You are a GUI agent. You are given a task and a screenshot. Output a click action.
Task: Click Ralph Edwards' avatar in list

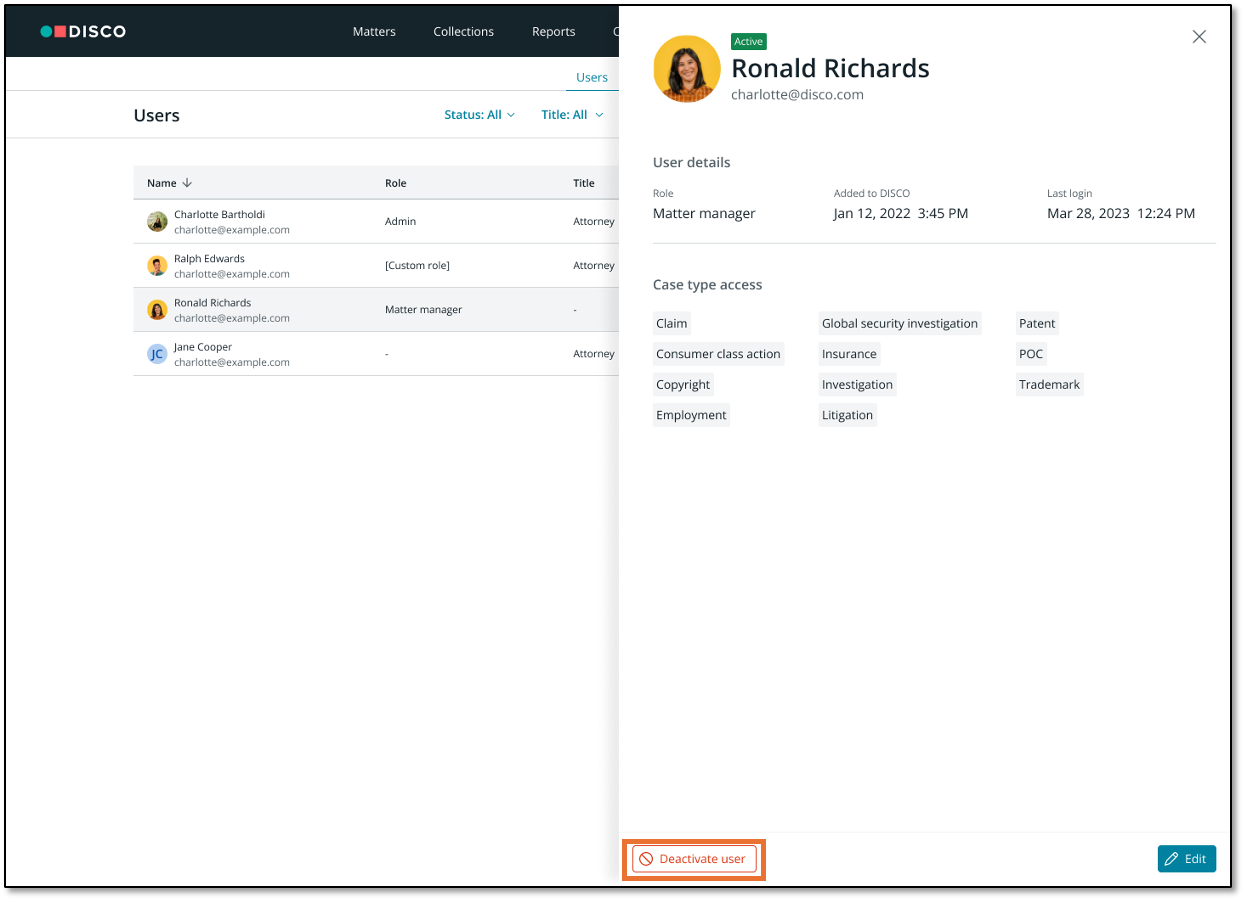[157, 266]
